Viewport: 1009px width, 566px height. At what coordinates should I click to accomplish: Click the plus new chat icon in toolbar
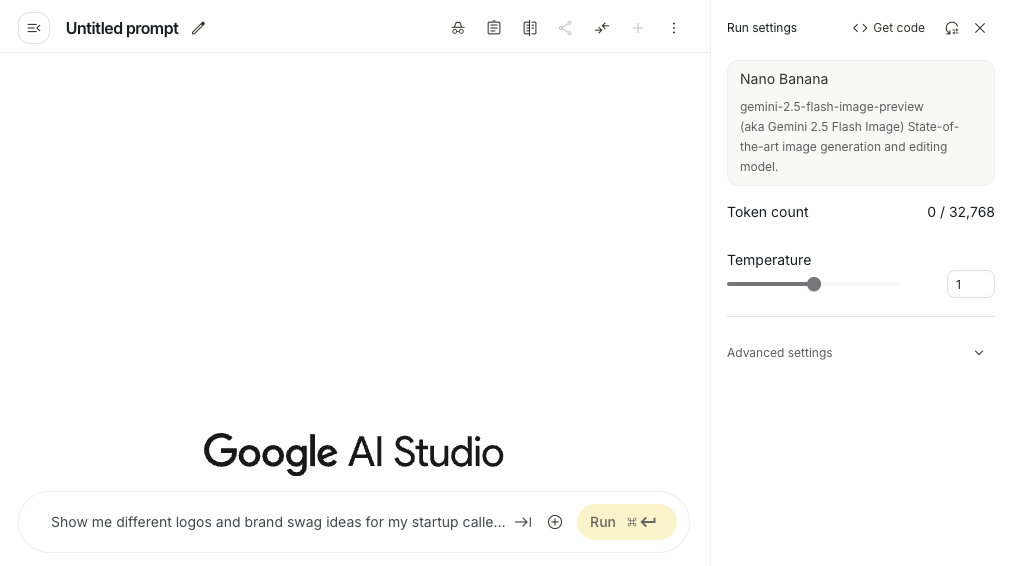pos(638,28)
